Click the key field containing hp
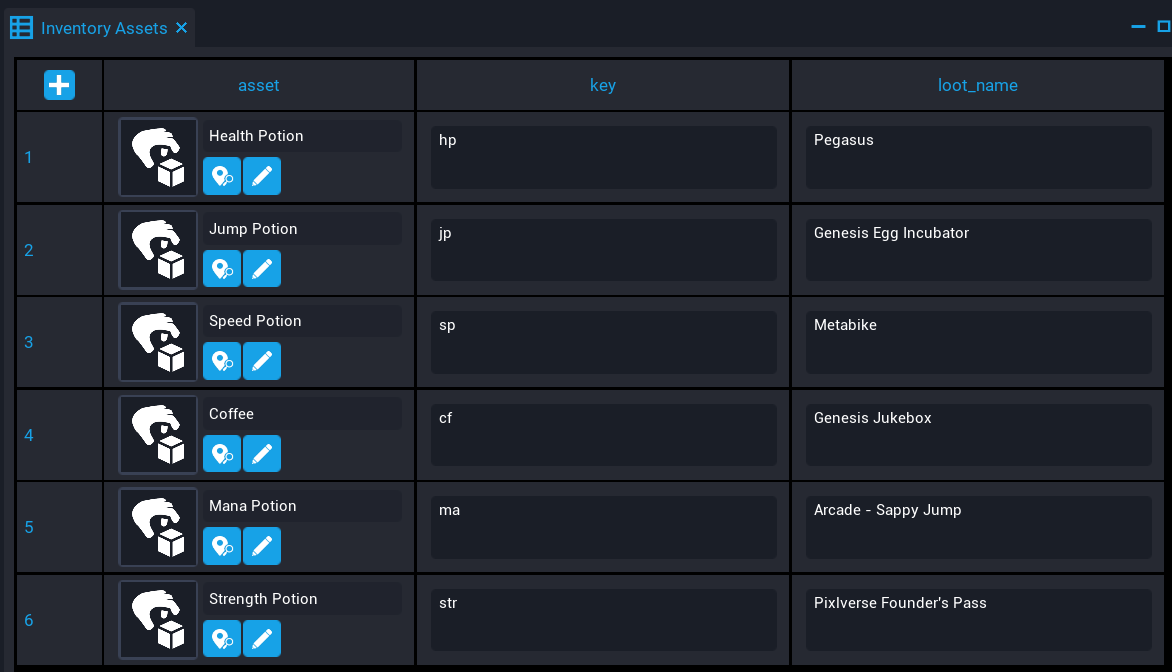The height and width of the screenshot is (672, 1172). 603,156
